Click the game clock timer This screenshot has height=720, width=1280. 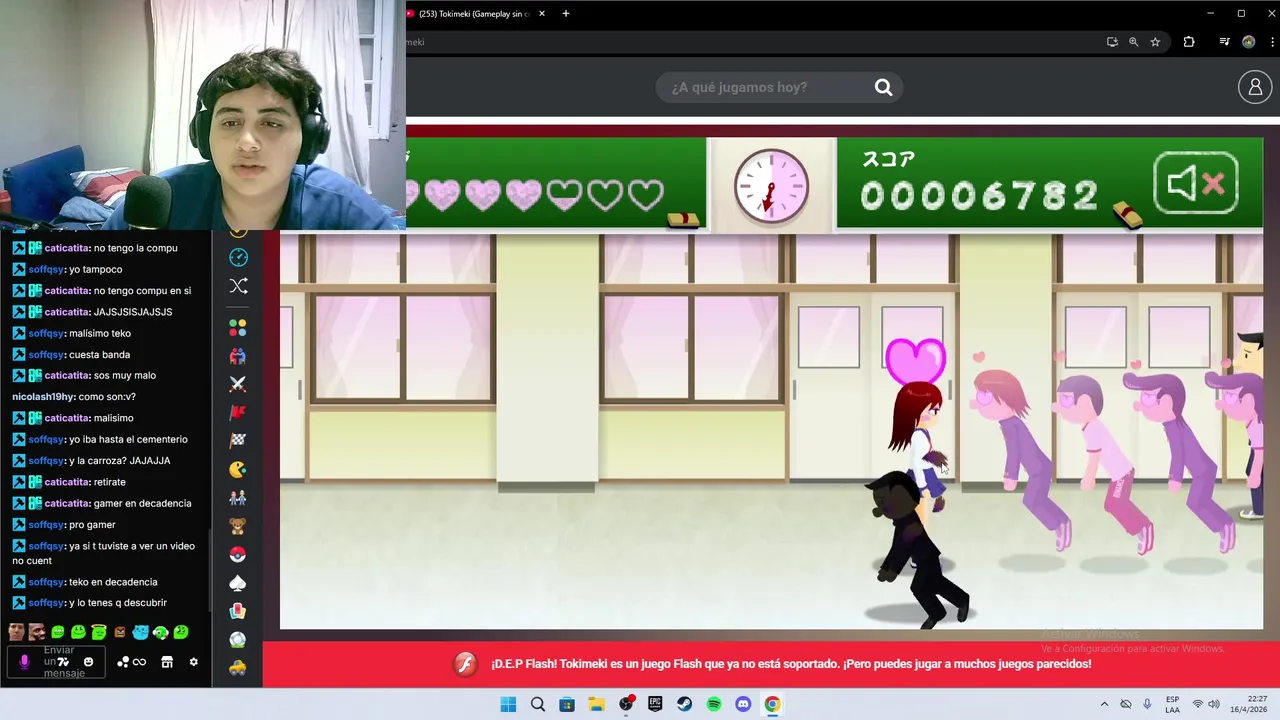[x=771, y=185]
